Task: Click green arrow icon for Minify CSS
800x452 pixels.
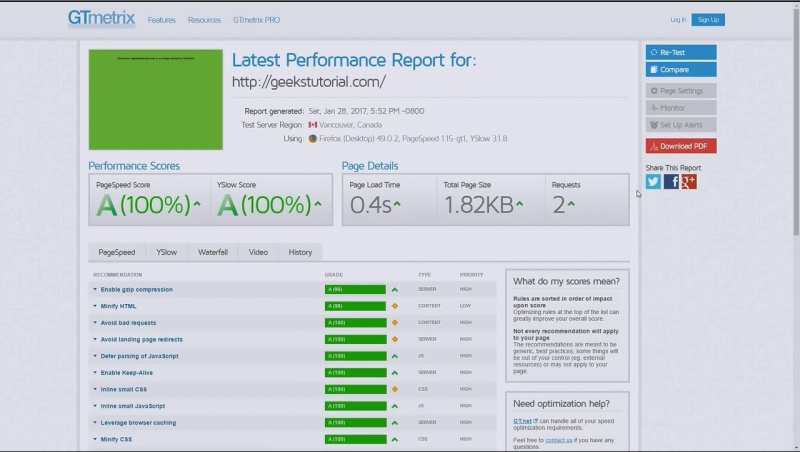Action: tap(394, 439)
